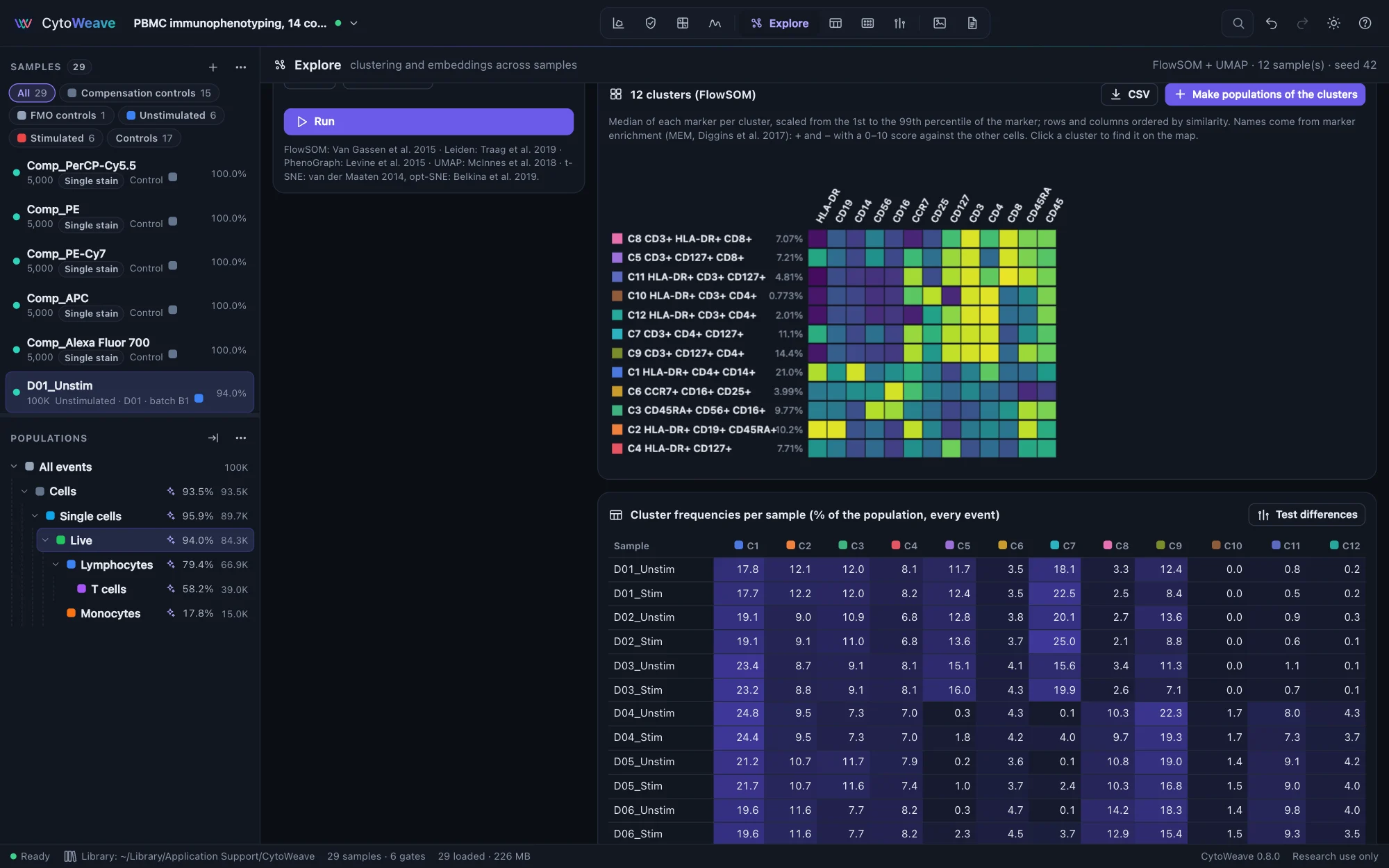Select the D01_Unstim sample in list
The image size is (1389, 868).
pyautogui.click(x=130, y=392)
